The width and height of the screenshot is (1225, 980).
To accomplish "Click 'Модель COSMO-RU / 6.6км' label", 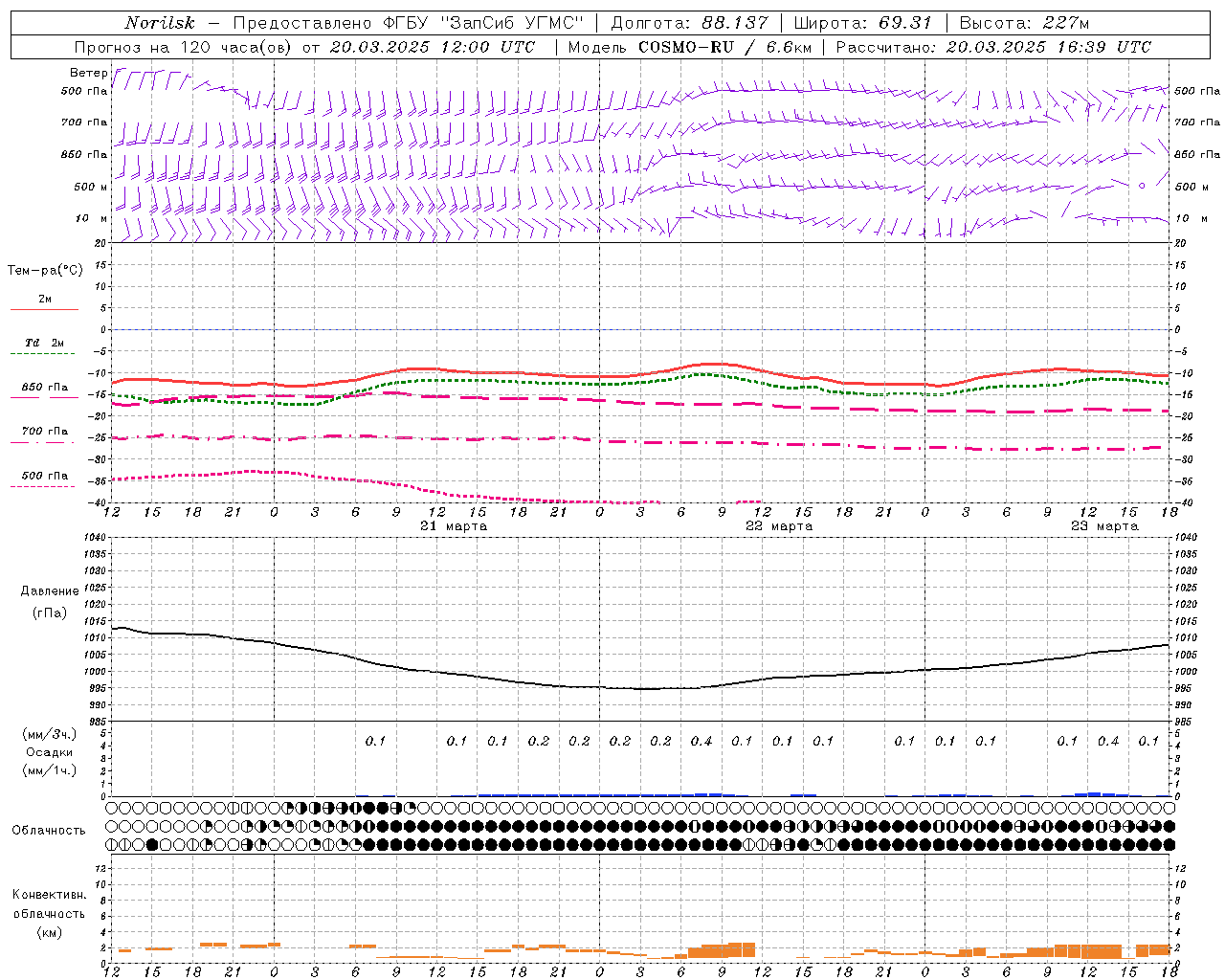I will pyautogui.click(x=689, y=47).
